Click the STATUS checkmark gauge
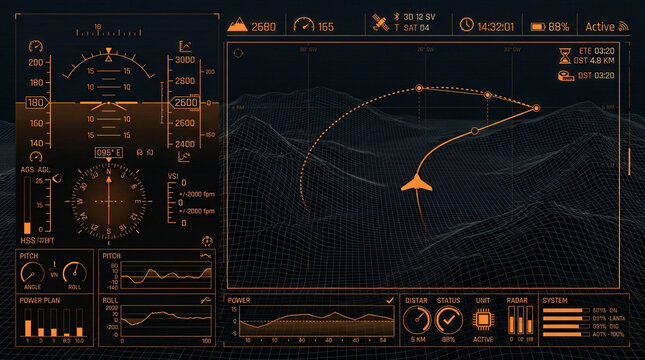 point(448,320)
